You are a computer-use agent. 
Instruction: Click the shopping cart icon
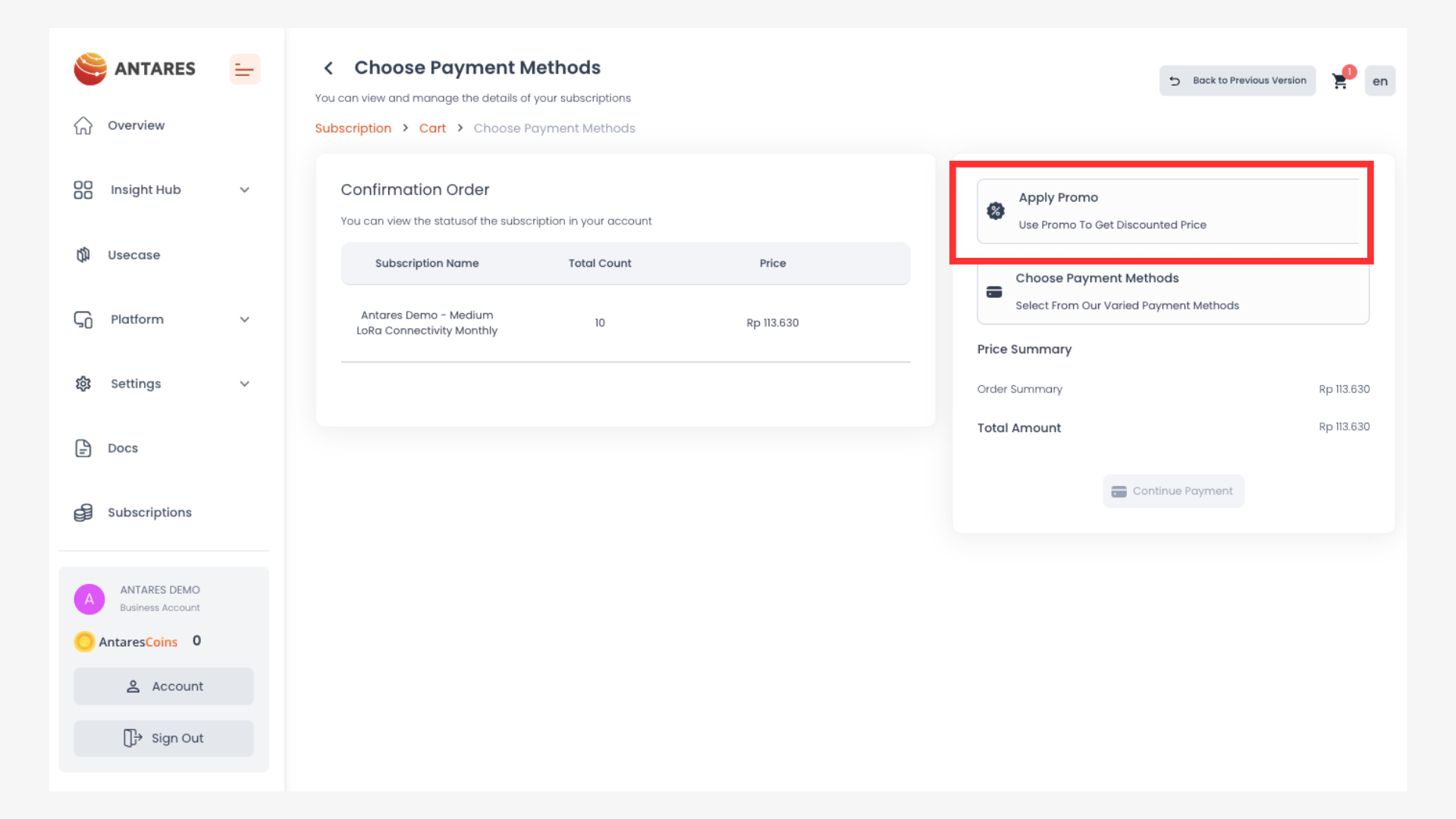tap(1340, 81)
